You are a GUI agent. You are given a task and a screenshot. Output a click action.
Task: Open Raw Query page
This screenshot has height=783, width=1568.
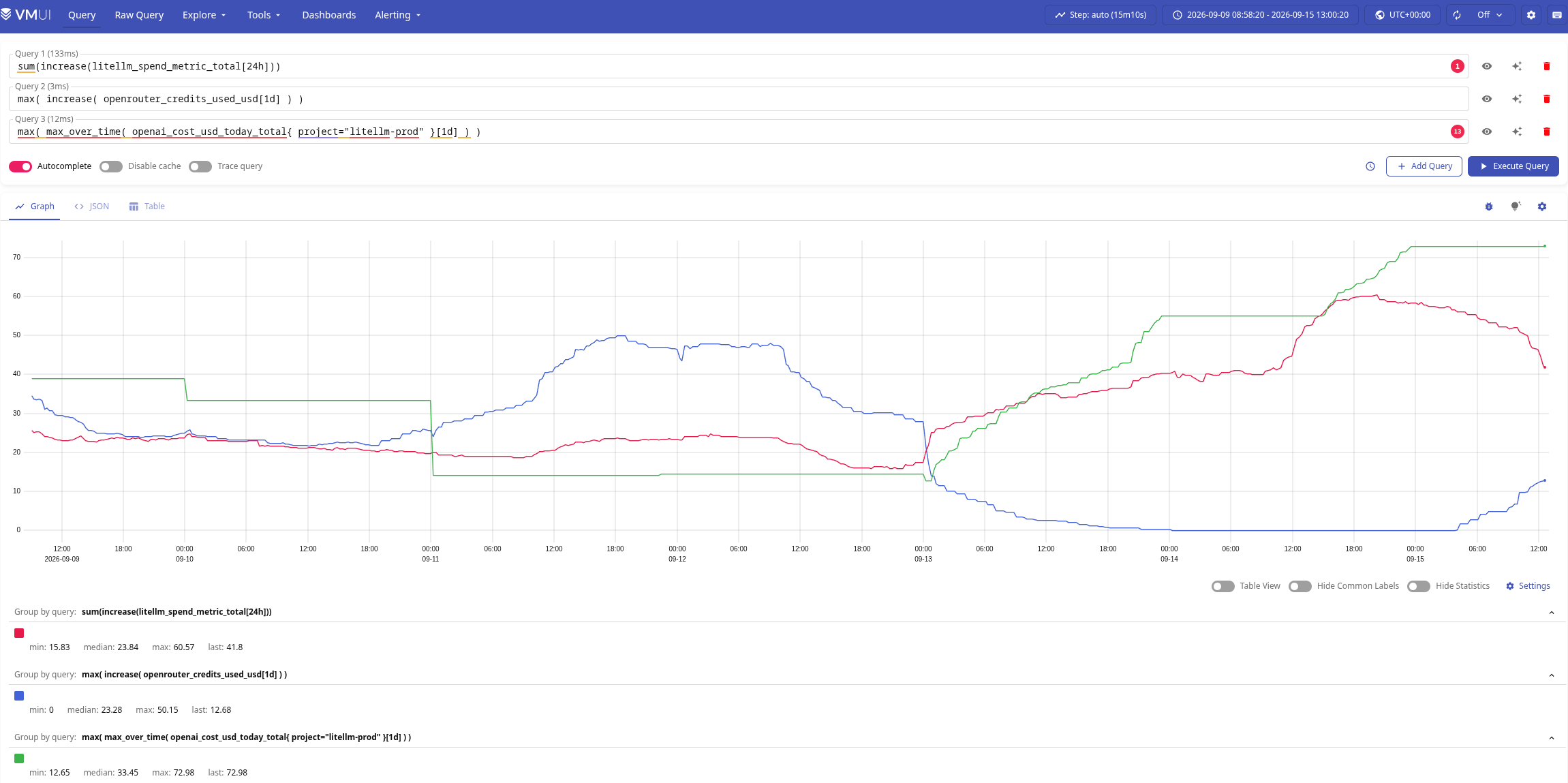click(x=139, y=15)
